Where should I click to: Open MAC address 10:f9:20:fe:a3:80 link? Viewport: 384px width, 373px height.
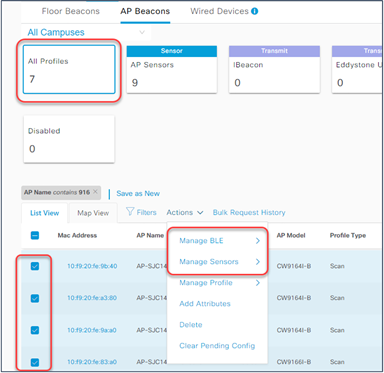click(x=92, y=298)
